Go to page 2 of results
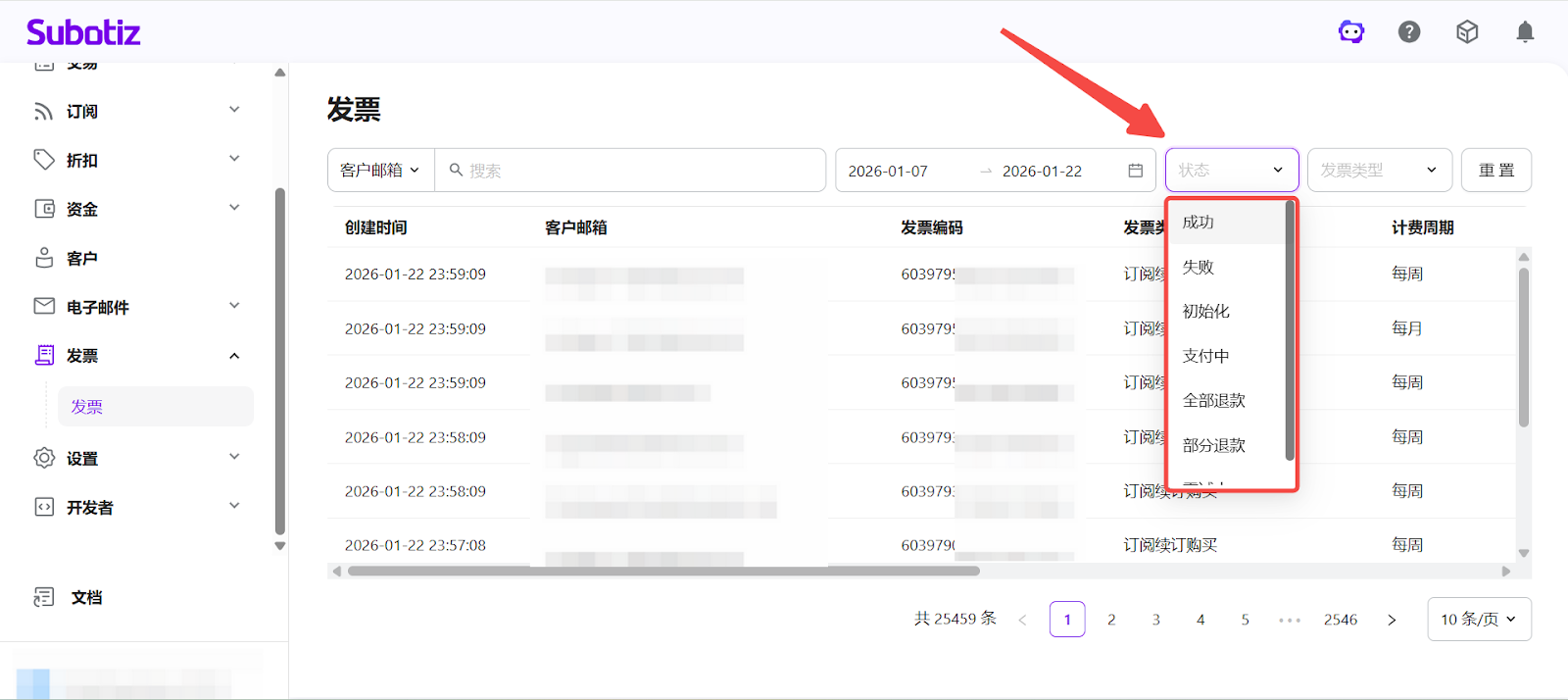1568x700 pixels. click(1111, 620)
